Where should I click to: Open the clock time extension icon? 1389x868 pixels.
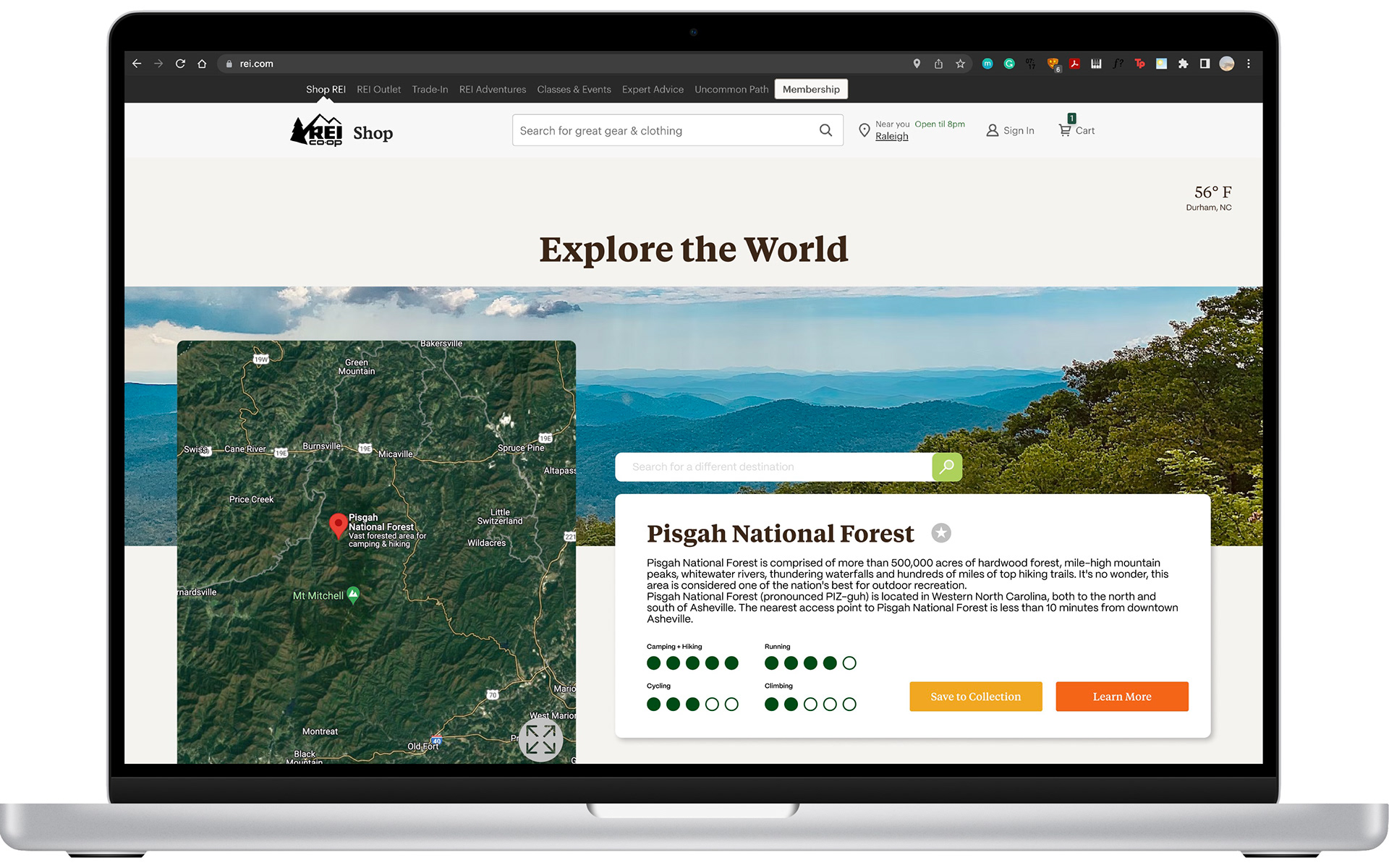pyautogui.click(x=1031, y=64)
